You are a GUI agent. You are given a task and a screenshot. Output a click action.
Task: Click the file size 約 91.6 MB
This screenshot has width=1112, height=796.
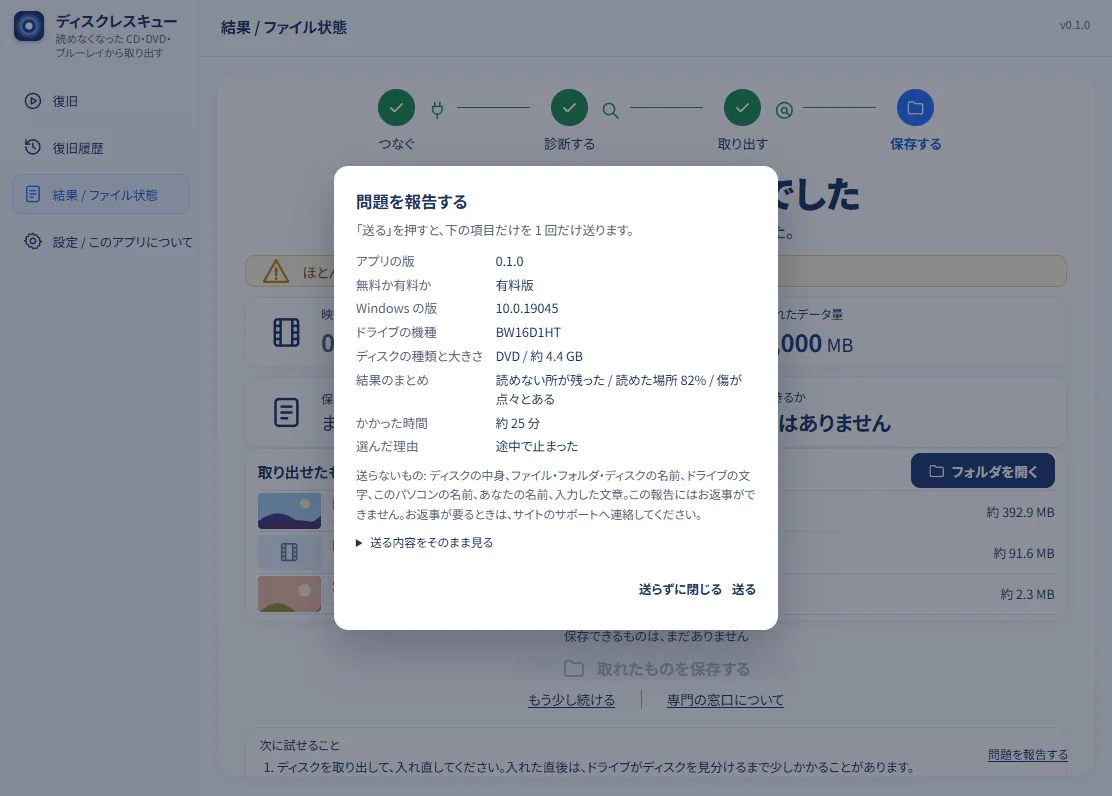pyautogui.click(x=1023, y=553)
